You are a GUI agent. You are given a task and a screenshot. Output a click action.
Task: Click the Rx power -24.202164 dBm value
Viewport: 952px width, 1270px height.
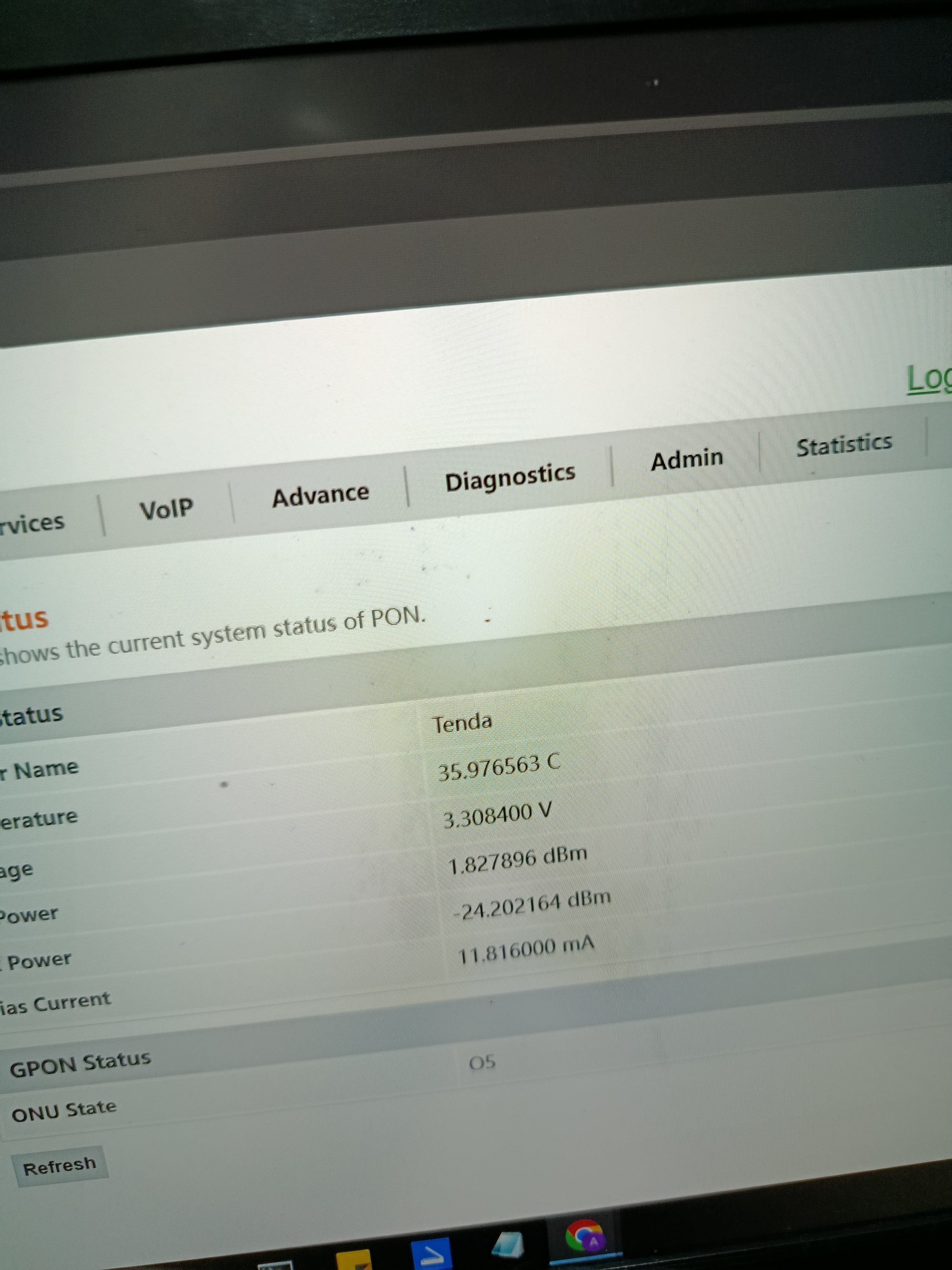[532, 904]
